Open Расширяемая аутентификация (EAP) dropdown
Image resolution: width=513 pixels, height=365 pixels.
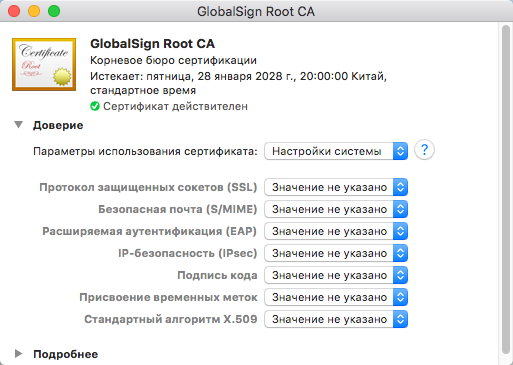tap(336, 231)
